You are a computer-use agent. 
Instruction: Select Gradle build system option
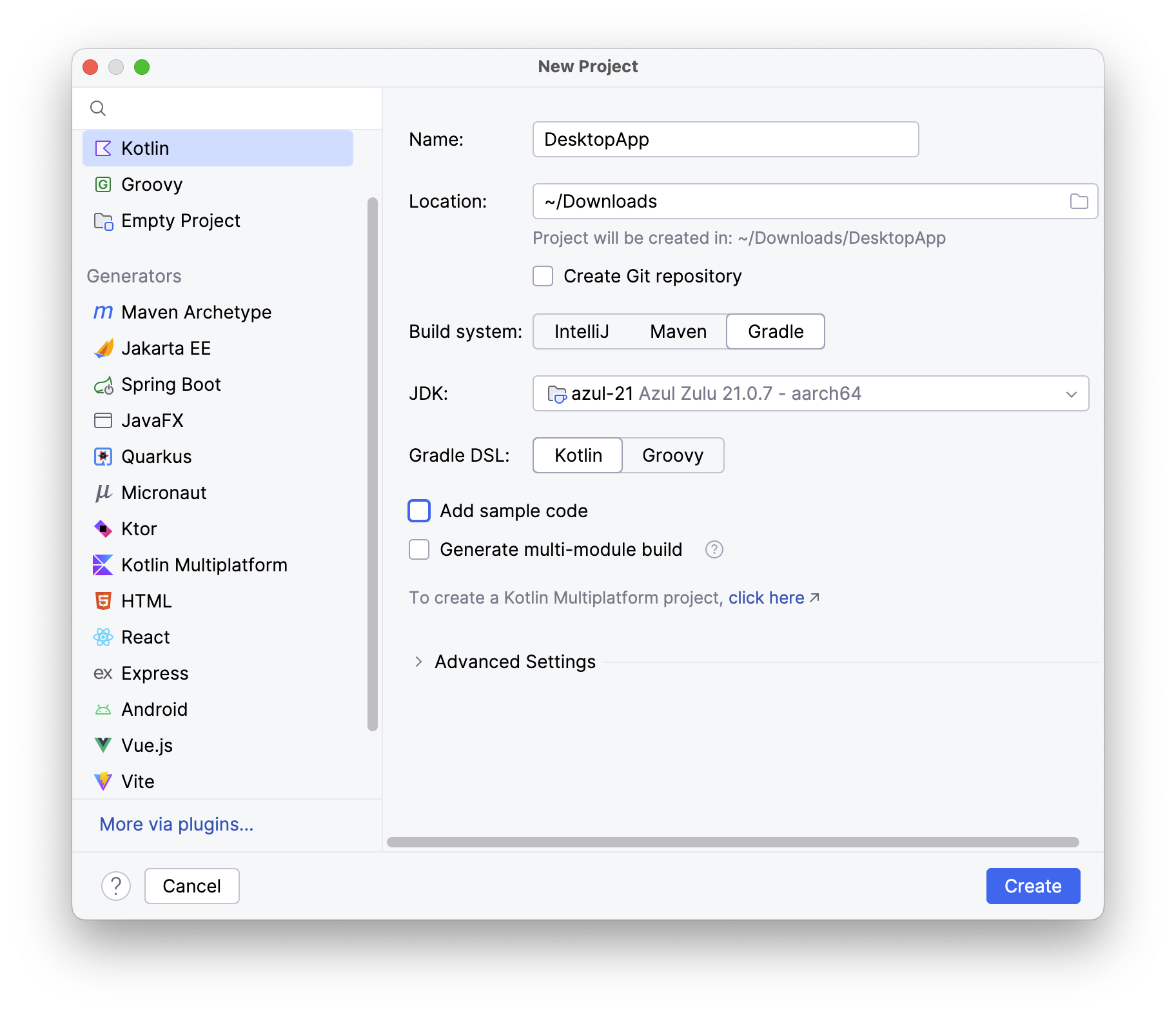776,331
